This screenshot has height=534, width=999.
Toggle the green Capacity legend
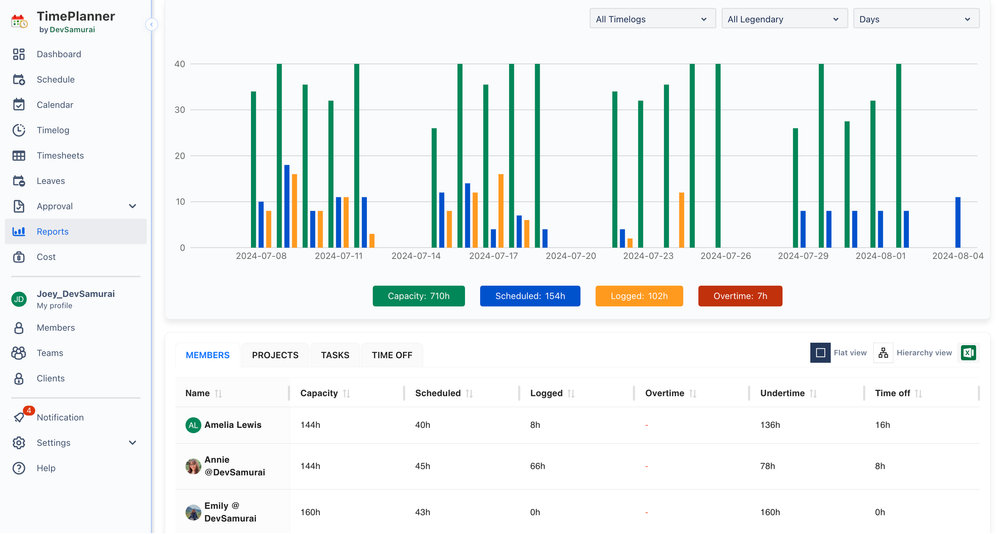(418, 296)
